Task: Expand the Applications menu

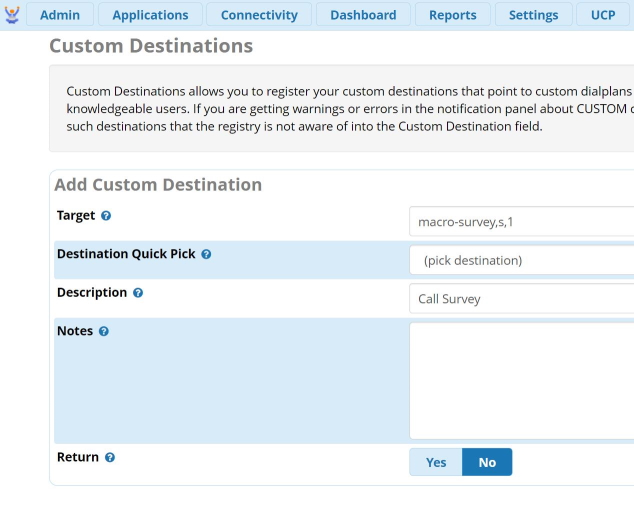Action: (150, 15)
